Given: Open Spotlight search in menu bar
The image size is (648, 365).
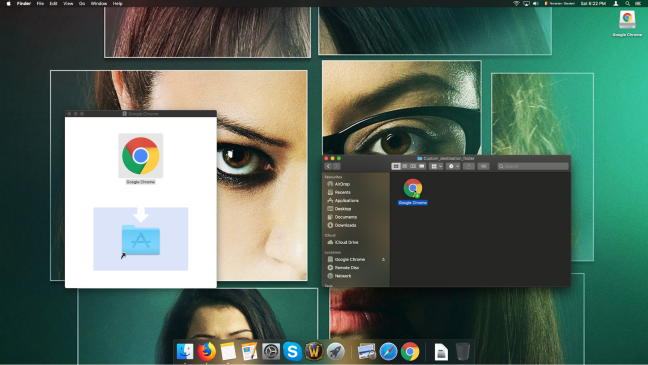Looking at the screenshot, I should pos(627,3).
